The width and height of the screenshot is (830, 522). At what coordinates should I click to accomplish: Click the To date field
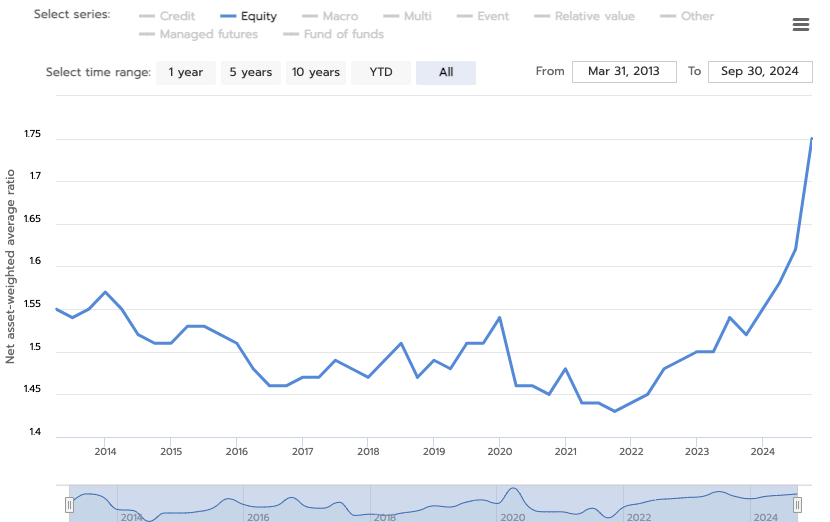(x=758, y=72)
